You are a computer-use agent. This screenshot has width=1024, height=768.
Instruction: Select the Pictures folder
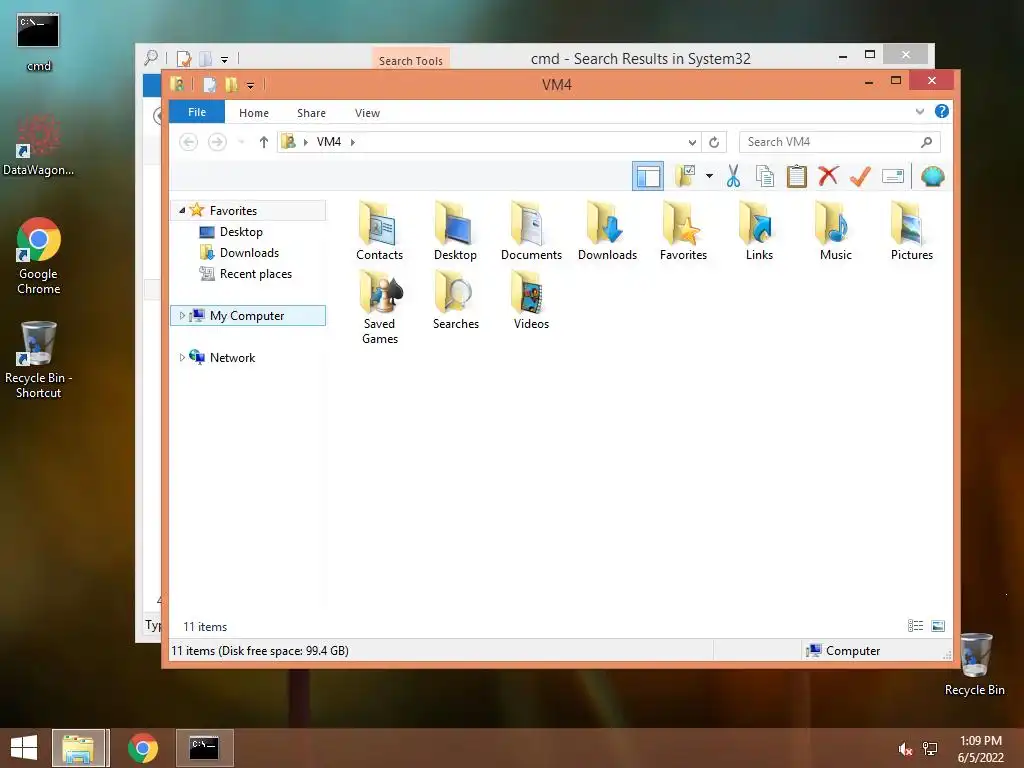tap(912, 231)
